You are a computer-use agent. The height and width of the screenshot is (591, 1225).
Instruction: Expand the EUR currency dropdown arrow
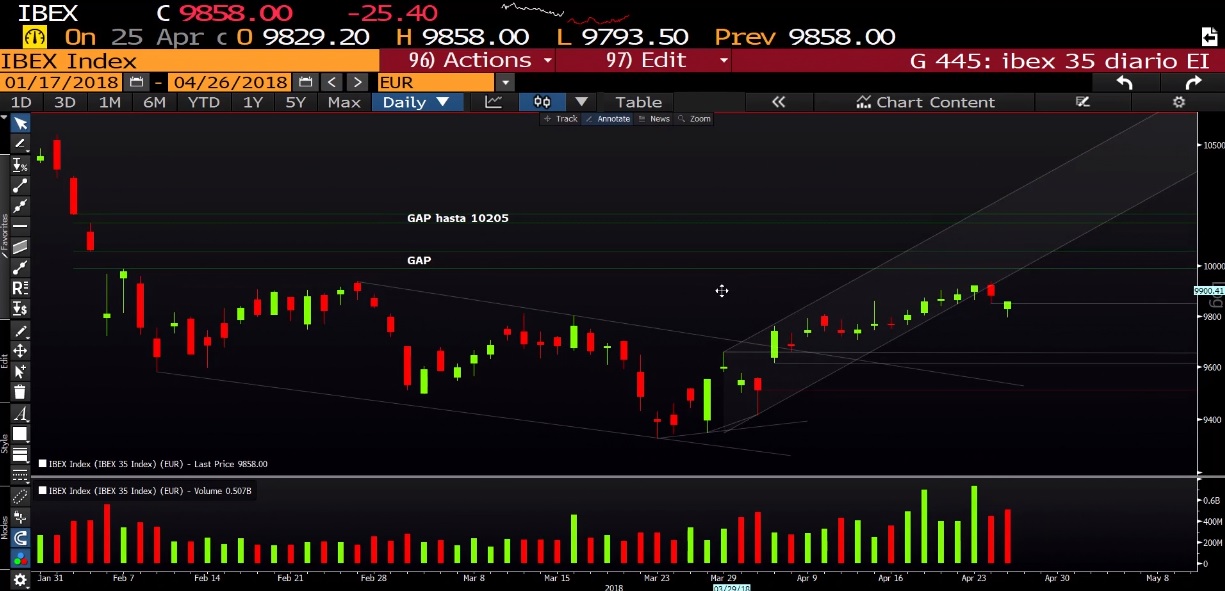click(x=505, y=82)
